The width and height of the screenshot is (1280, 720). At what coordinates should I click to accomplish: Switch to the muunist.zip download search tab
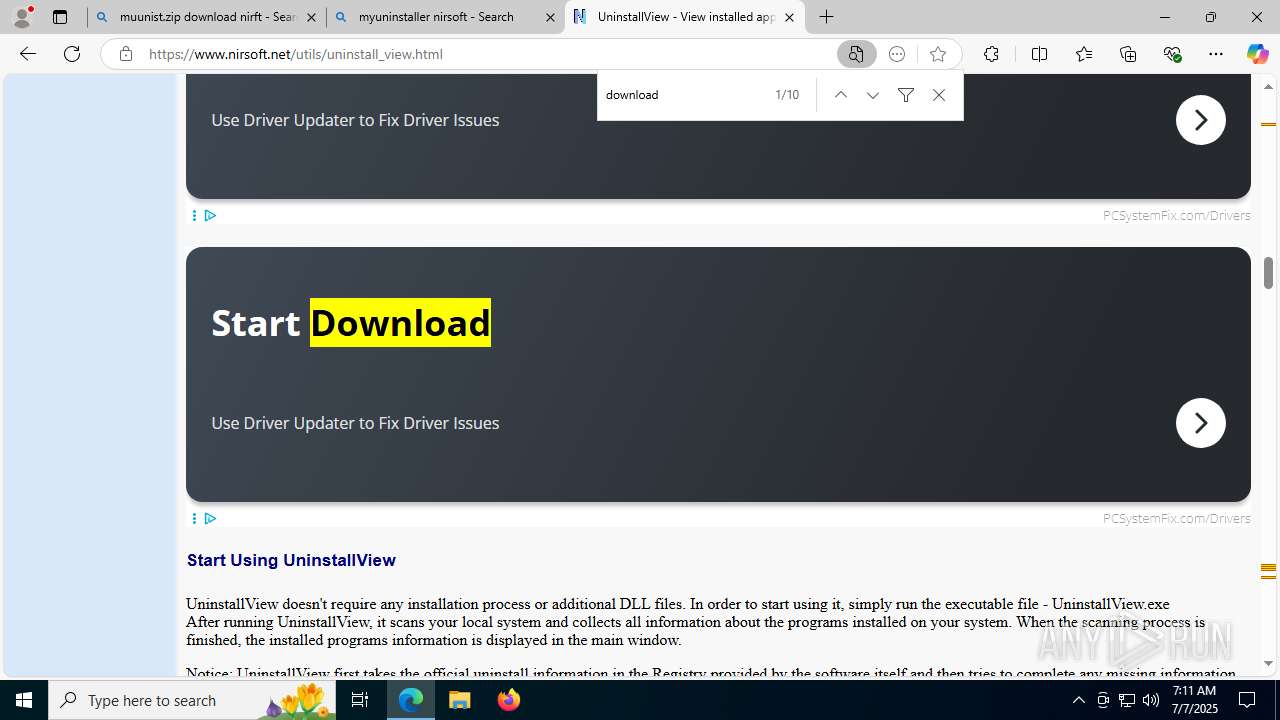[207, 17]
